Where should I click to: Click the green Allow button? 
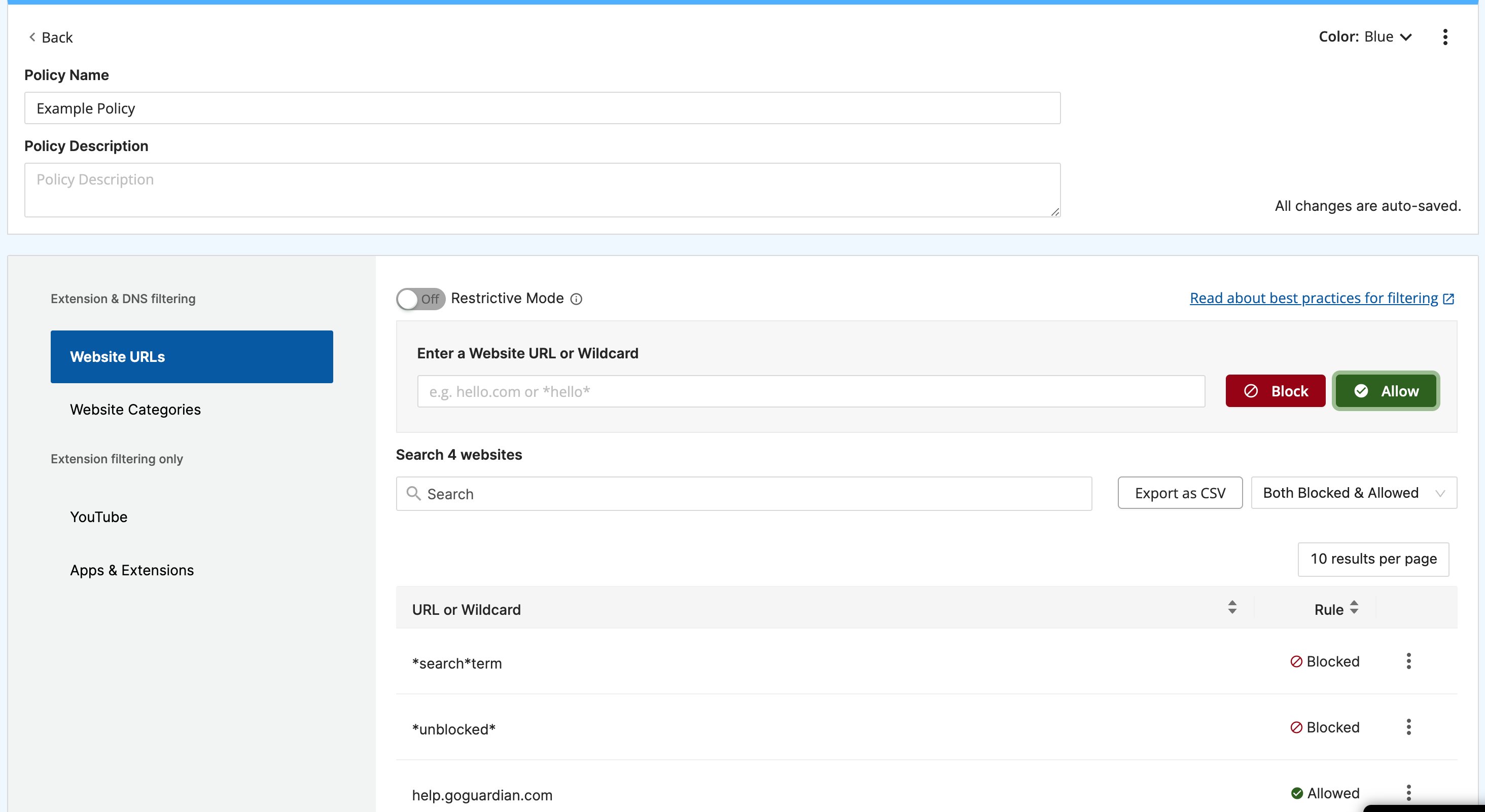pos(1385,391)
